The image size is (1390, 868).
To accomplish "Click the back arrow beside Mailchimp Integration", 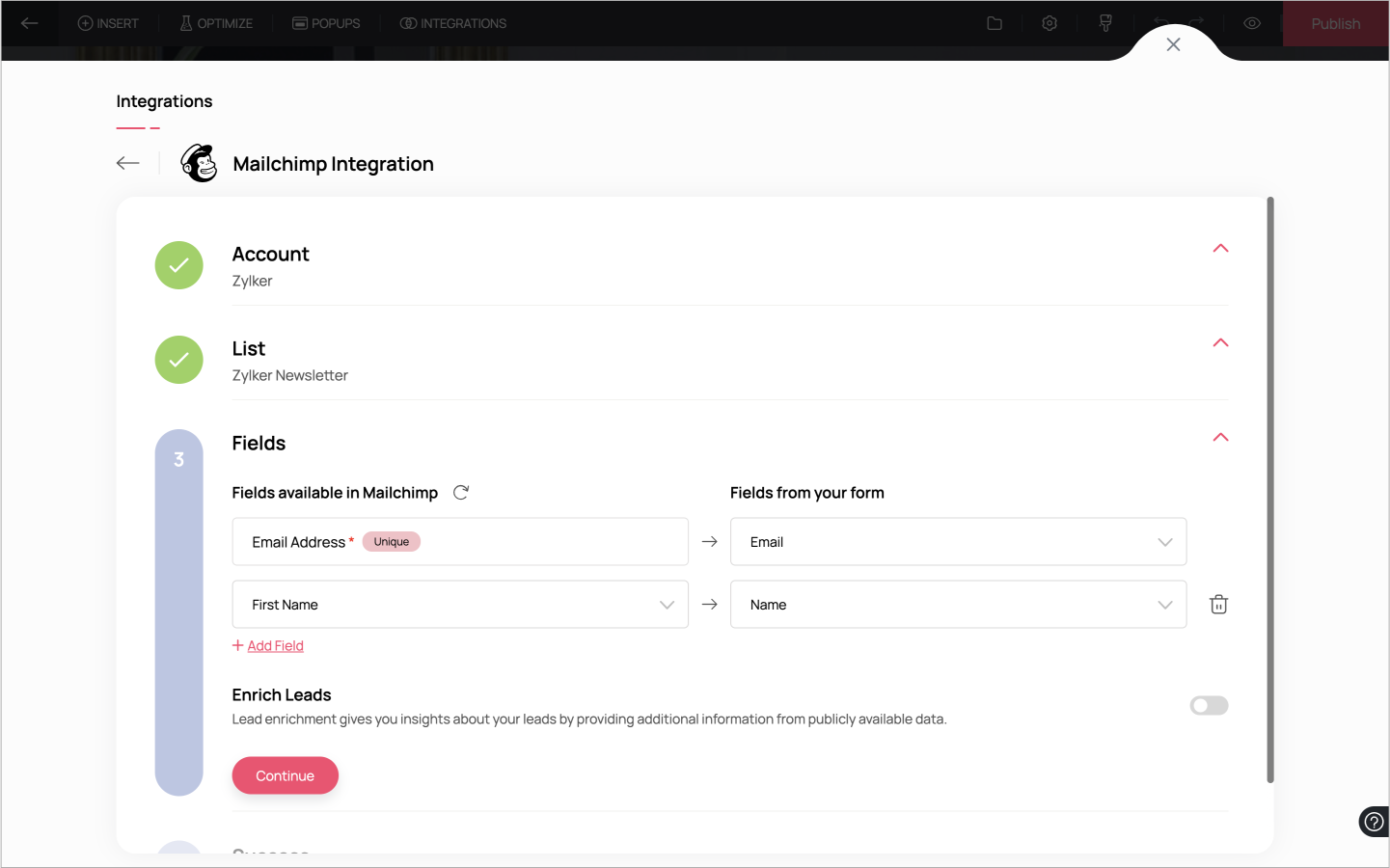I will tap(128, 163).
